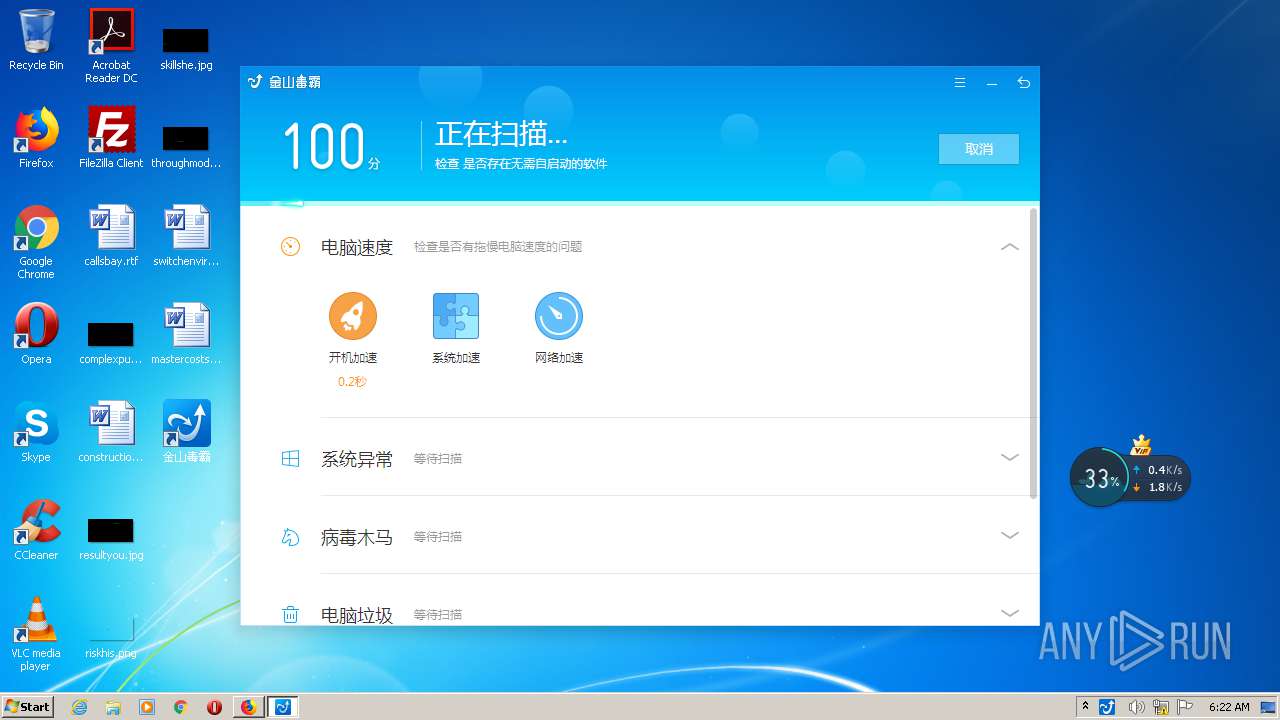Click the network speed readout on widget
The width and height of the screenshot is (1280, 720).
coord(1158,478)
